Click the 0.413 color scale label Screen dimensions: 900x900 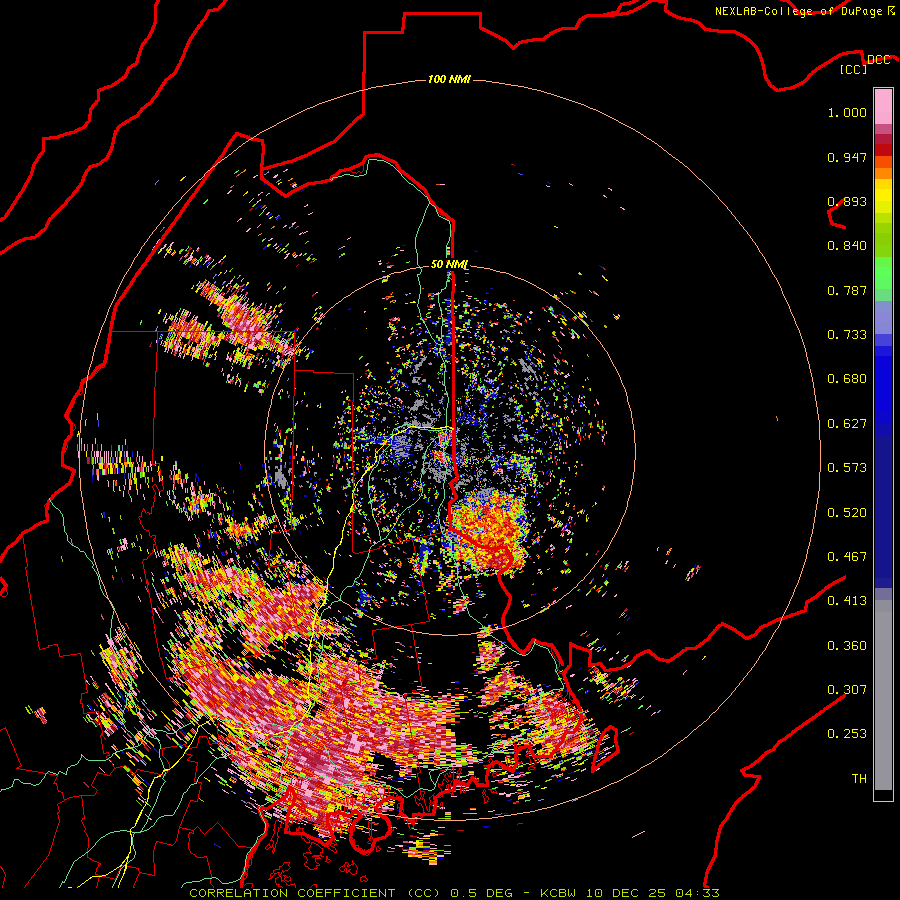(x=847, y=601)
